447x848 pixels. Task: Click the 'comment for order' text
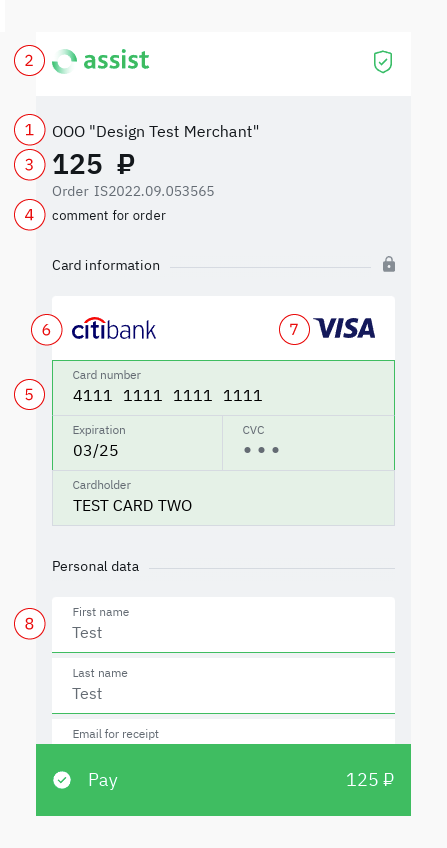tap(109, 215)
